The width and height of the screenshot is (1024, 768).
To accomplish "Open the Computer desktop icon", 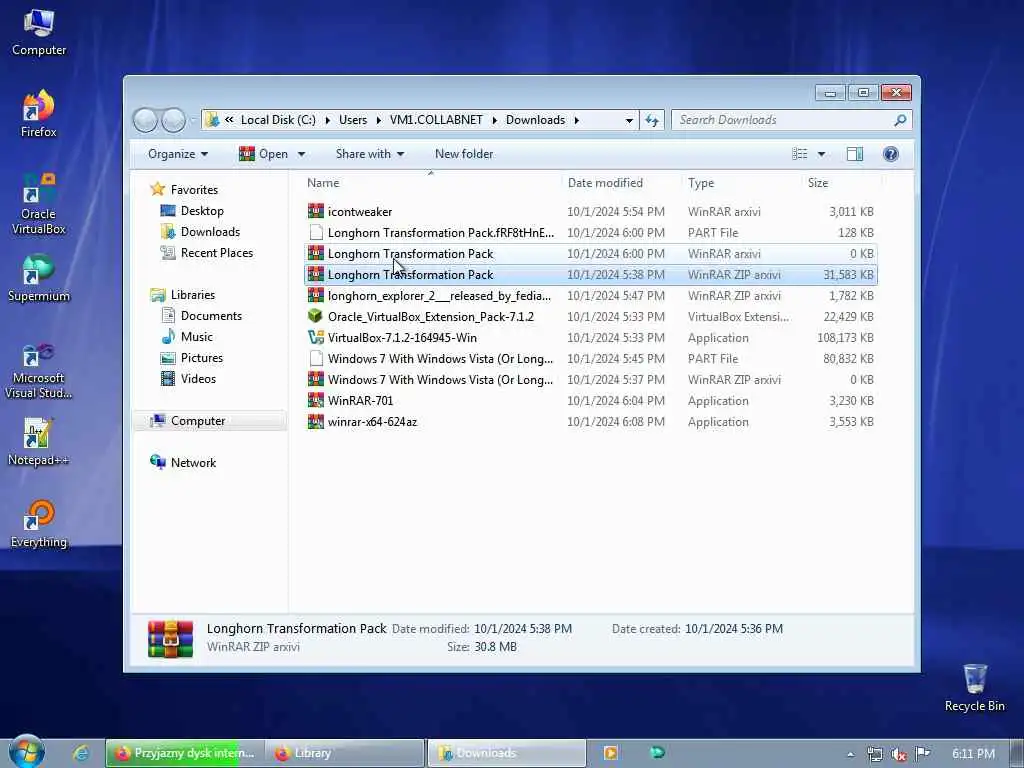I will click(39, 33).
